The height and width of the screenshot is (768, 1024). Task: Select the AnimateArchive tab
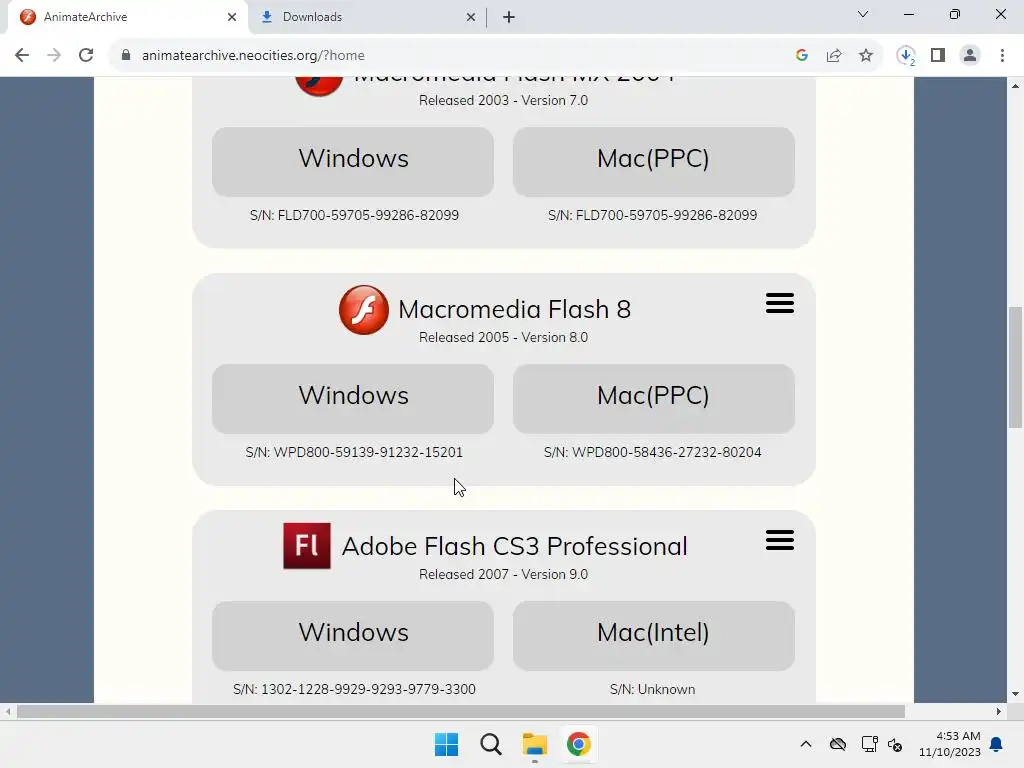pyautogui.click(x=128, y=17)
